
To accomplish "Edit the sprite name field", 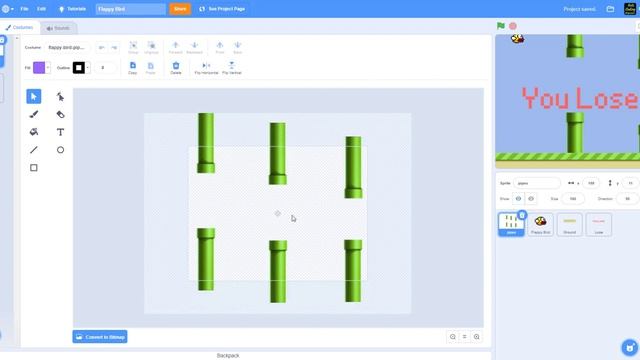I will (x=536, y=183).
